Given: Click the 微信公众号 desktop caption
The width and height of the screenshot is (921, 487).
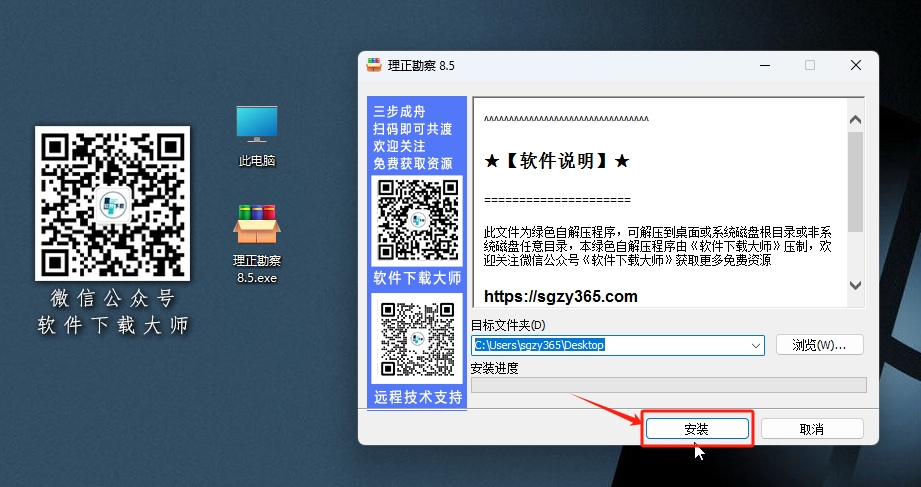Looking at the screenshot, I should coord(113,298).
